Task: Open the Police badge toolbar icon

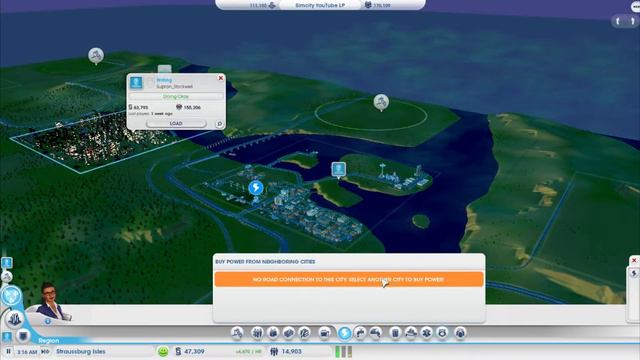Action: 442,333
